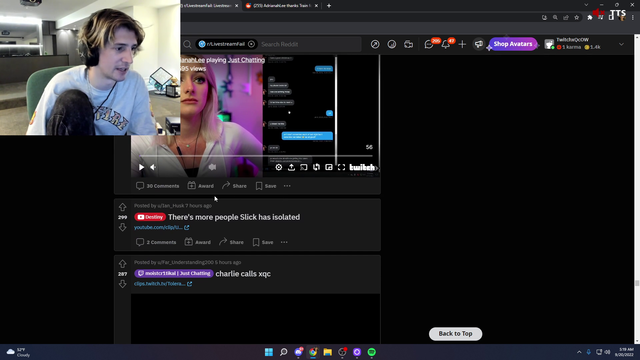Open more options on Slick post
Image resolution: width=640 pixels, height=360 pixels.
(x=284, y=242)
